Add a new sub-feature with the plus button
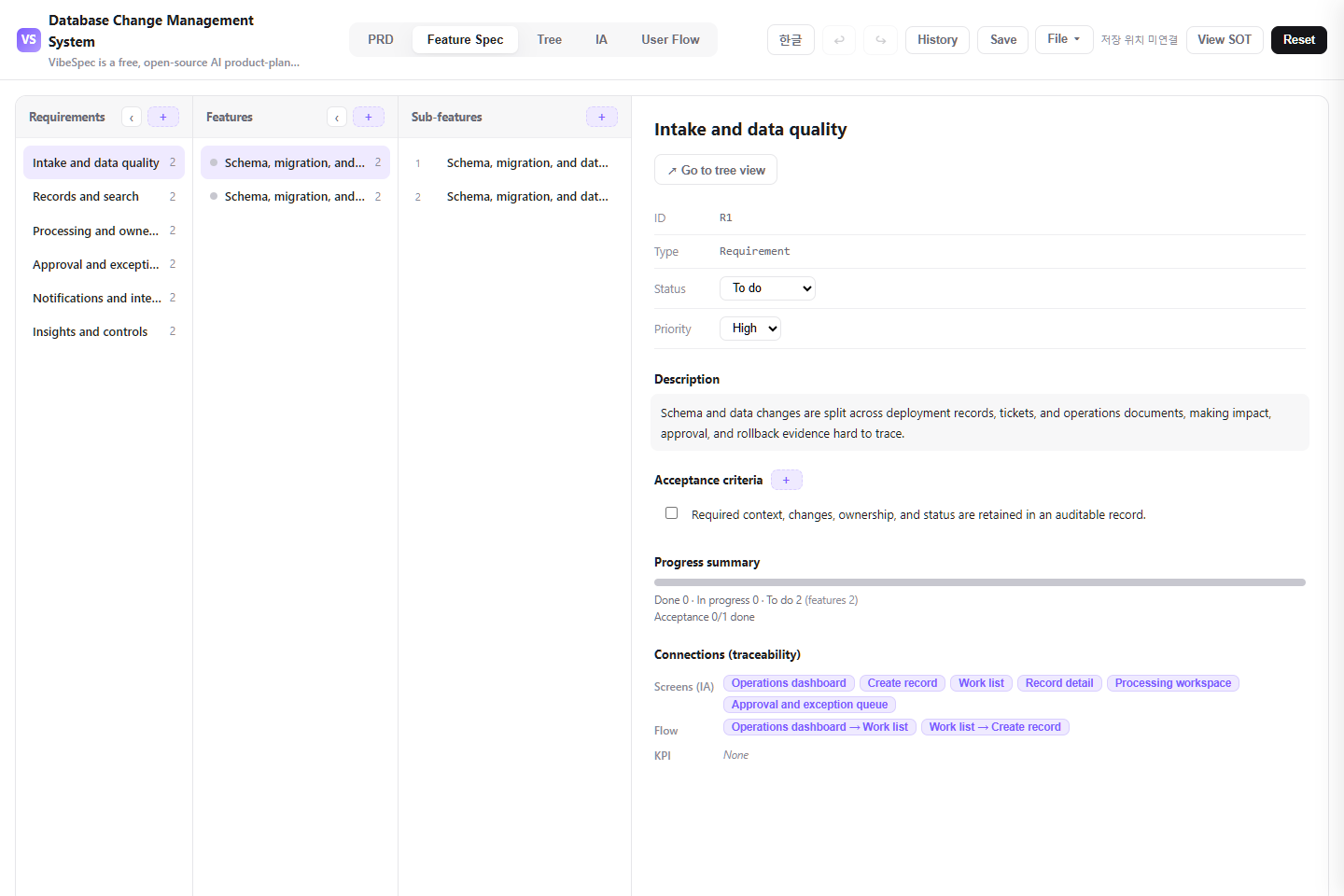Screen dimensions: 1344x896 pos(602,117)
